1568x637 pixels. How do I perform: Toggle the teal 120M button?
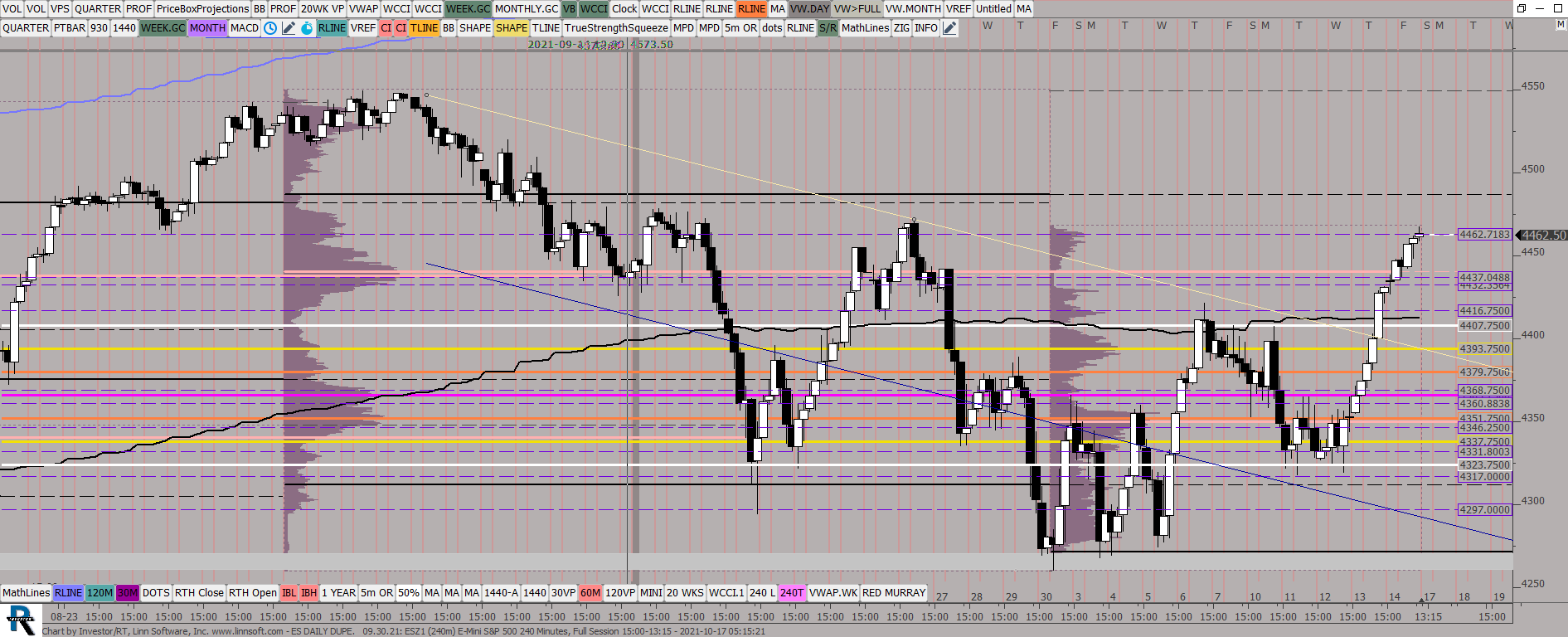(100, 593)
